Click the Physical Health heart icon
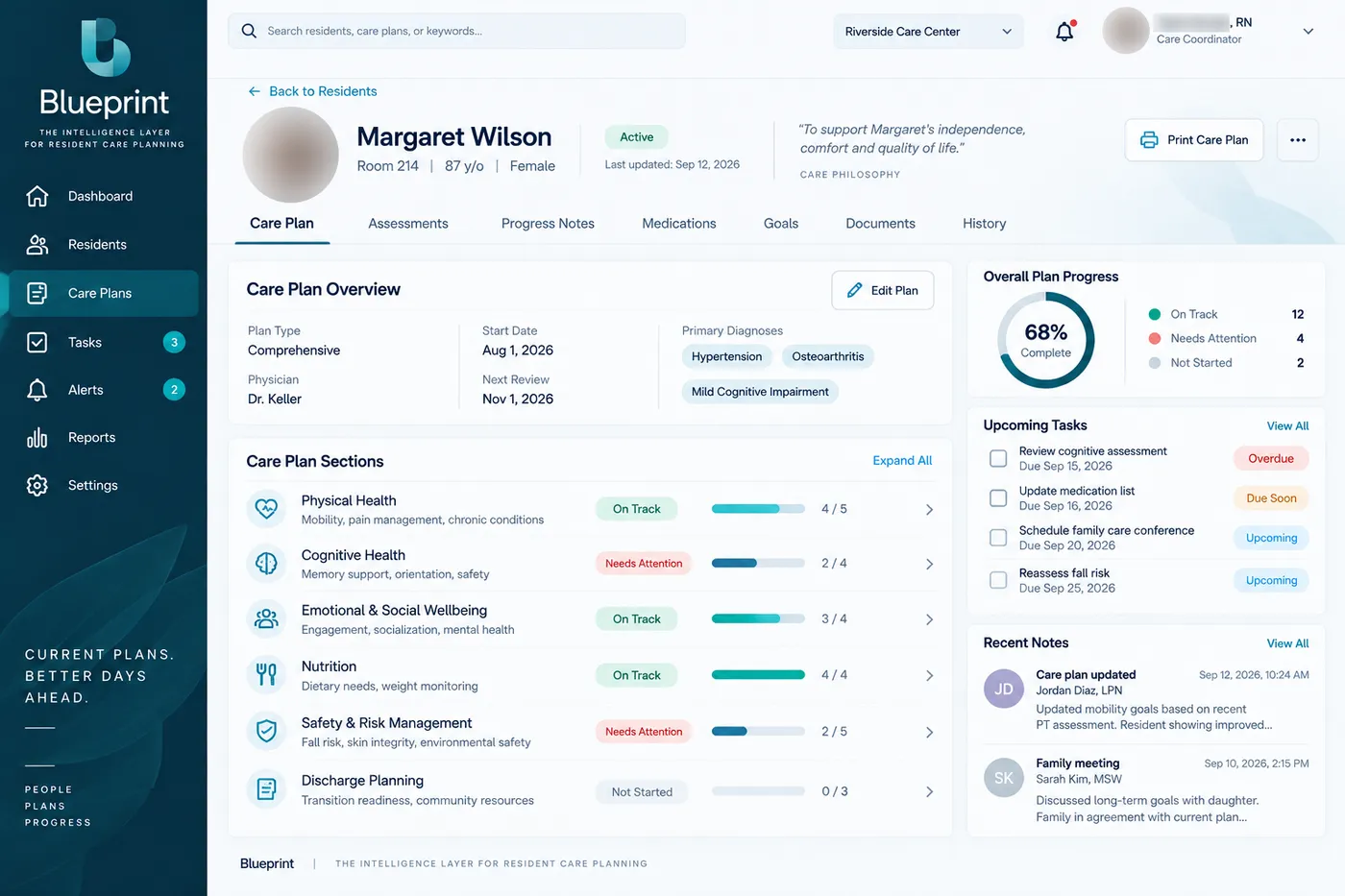This screenshot has width=1345, height=896. tap(267, 509)
